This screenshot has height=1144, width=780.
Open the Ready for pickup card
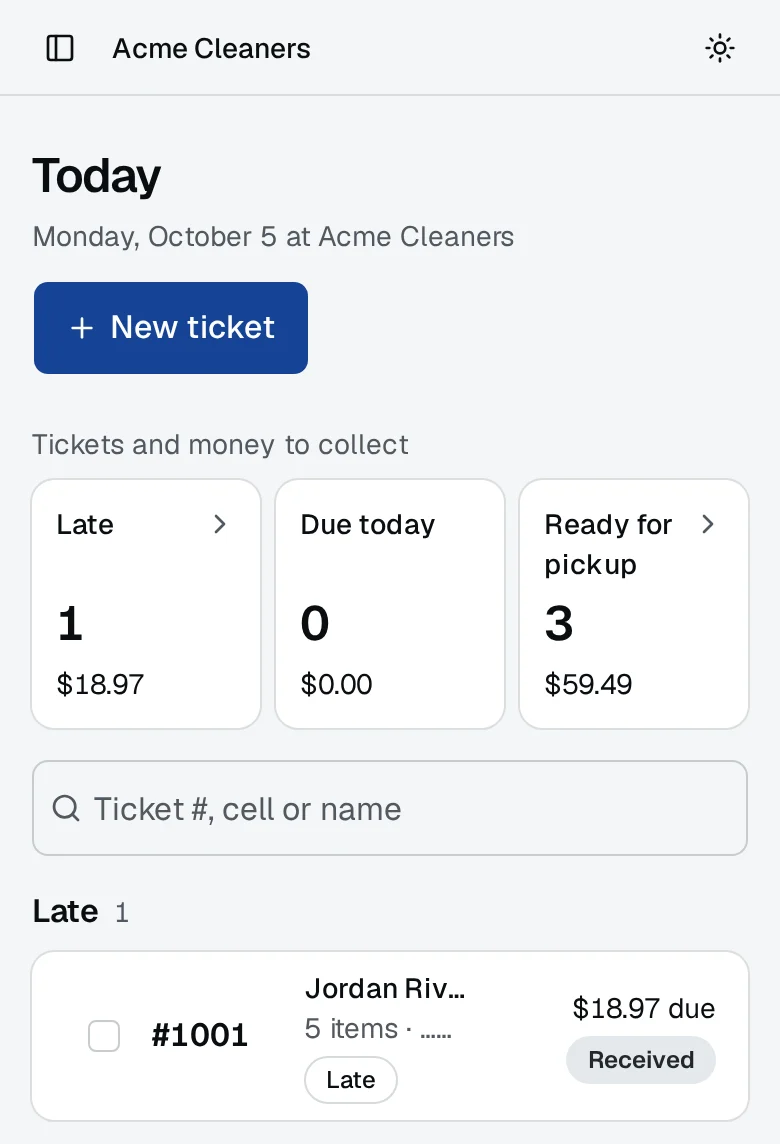(633, 603)
